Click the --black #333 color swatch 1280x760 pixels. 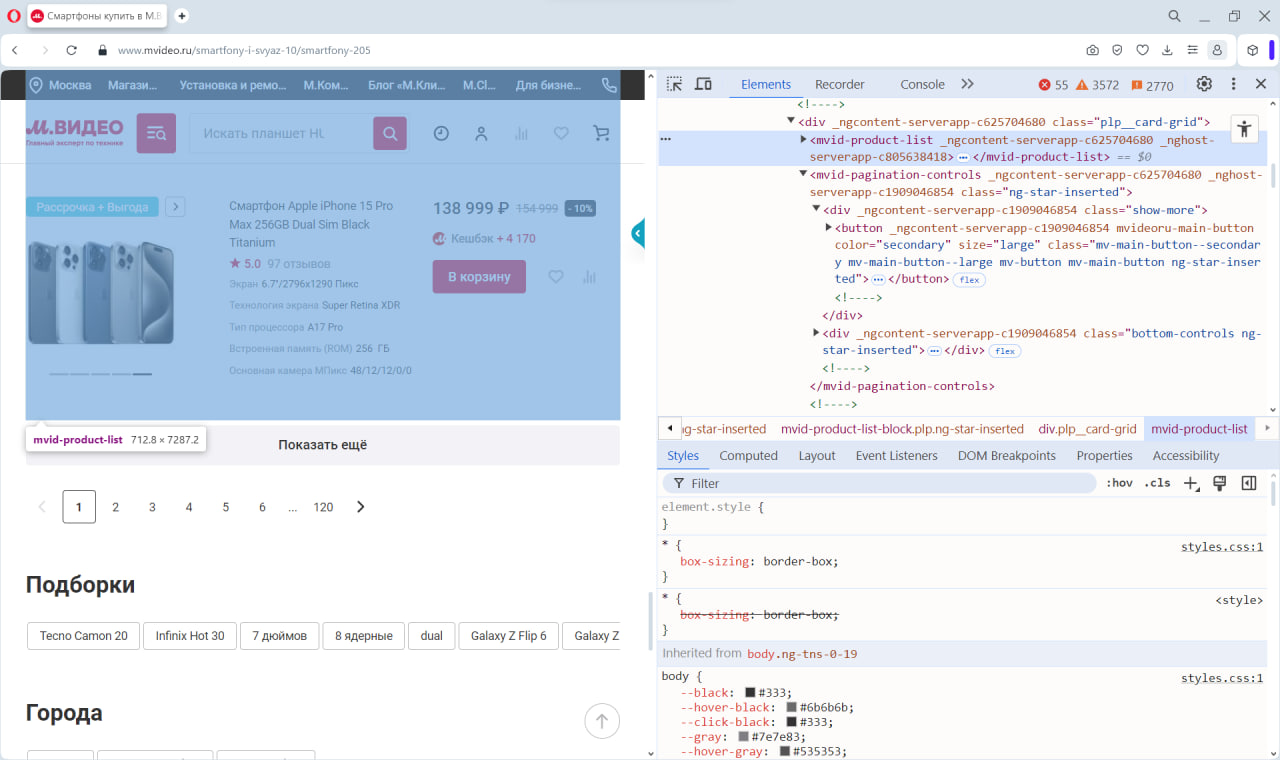(750, 692)
